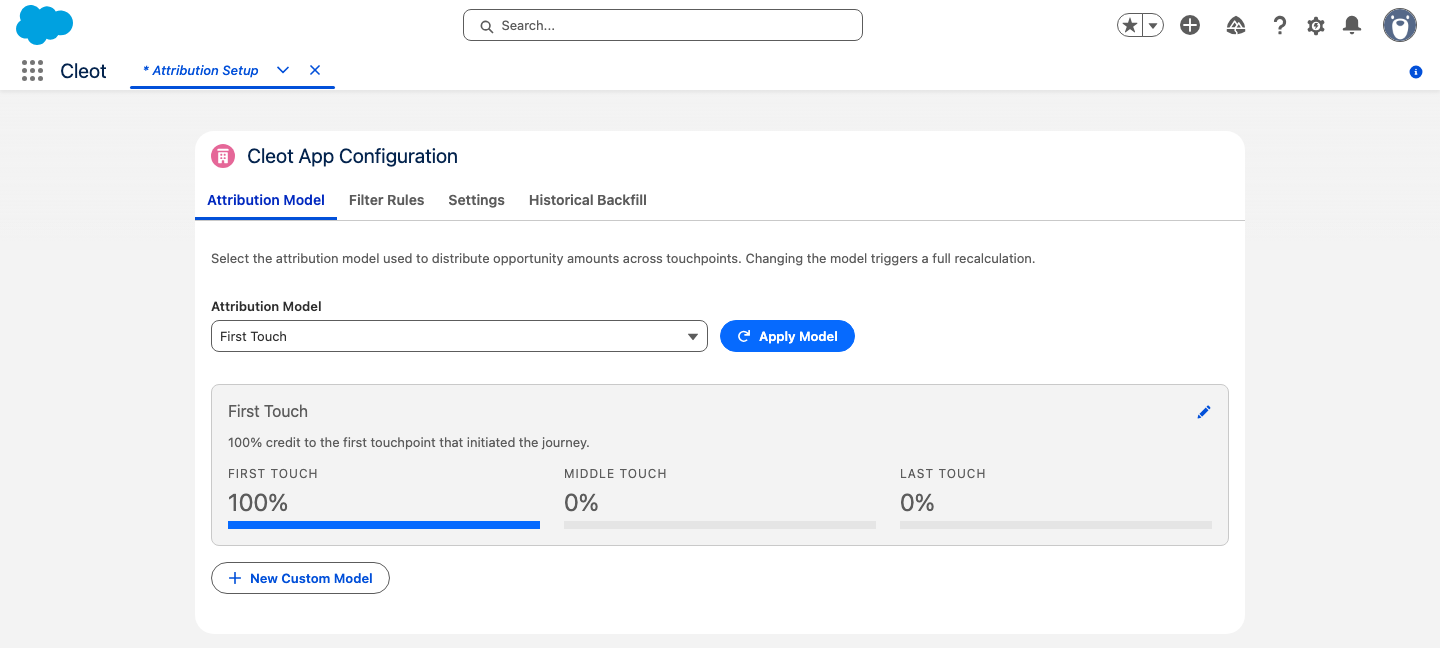Click the pink Cleot App Configuration icon

coord(223,156)
